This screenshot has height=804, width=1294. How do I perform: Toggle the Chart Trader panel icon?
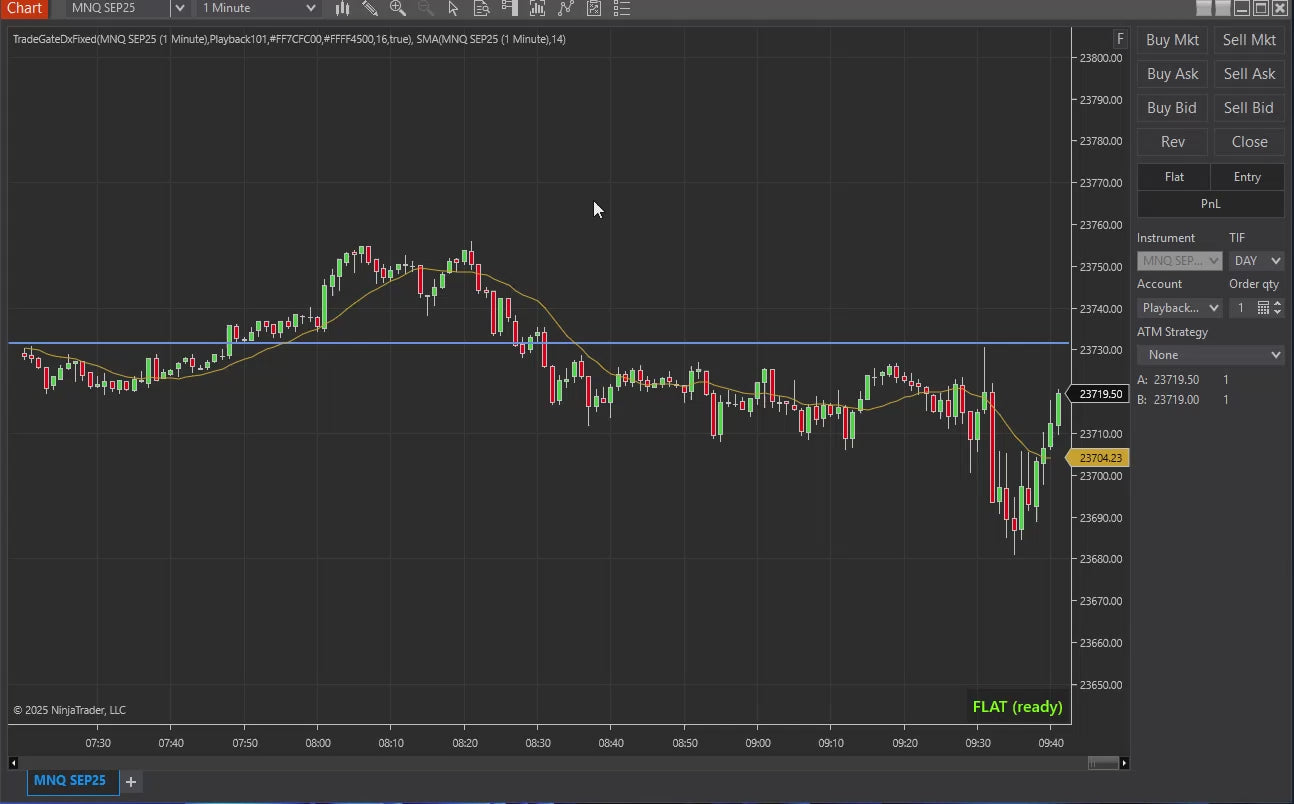coord(509,9)
